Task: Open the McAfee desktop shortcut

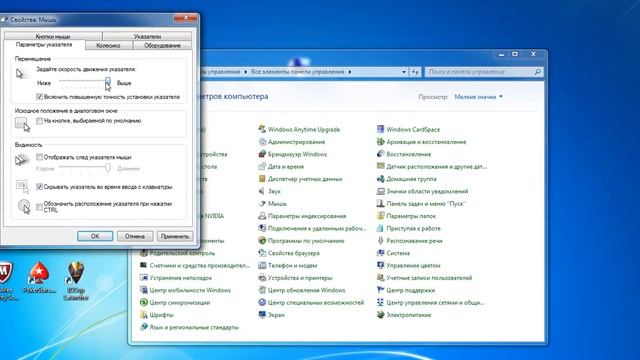Action: (7, 281)
